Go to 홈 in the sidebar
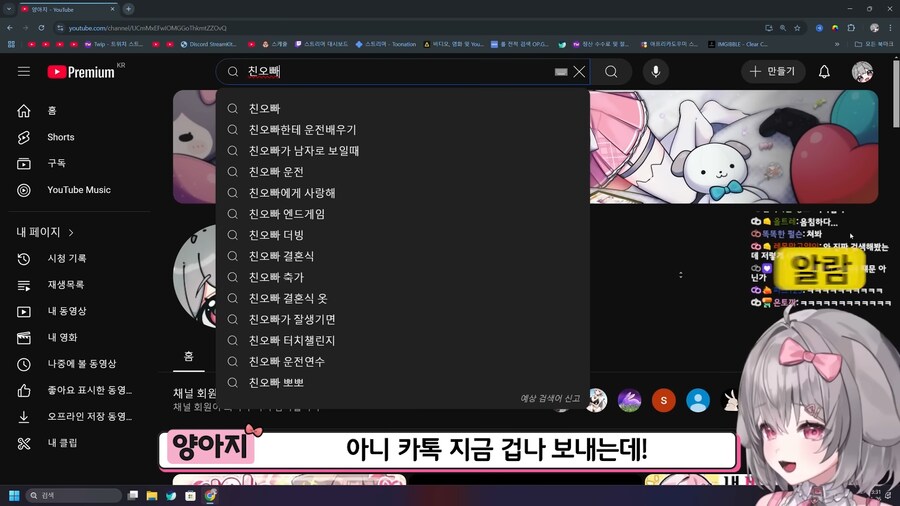The width and height of the screenshot is (900, 506). (79, 111)
